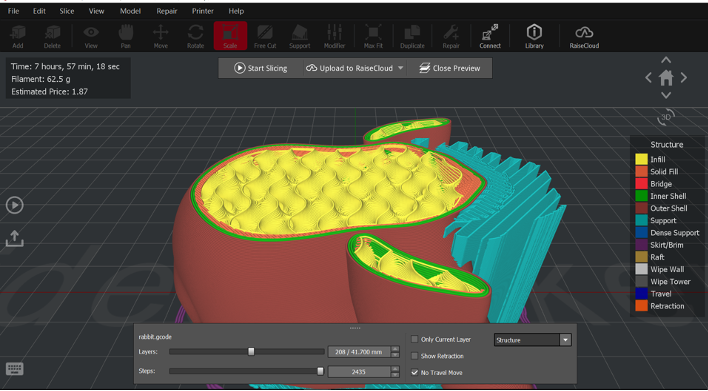Uncheck No Travel Move checkbox

pos(415,372)
